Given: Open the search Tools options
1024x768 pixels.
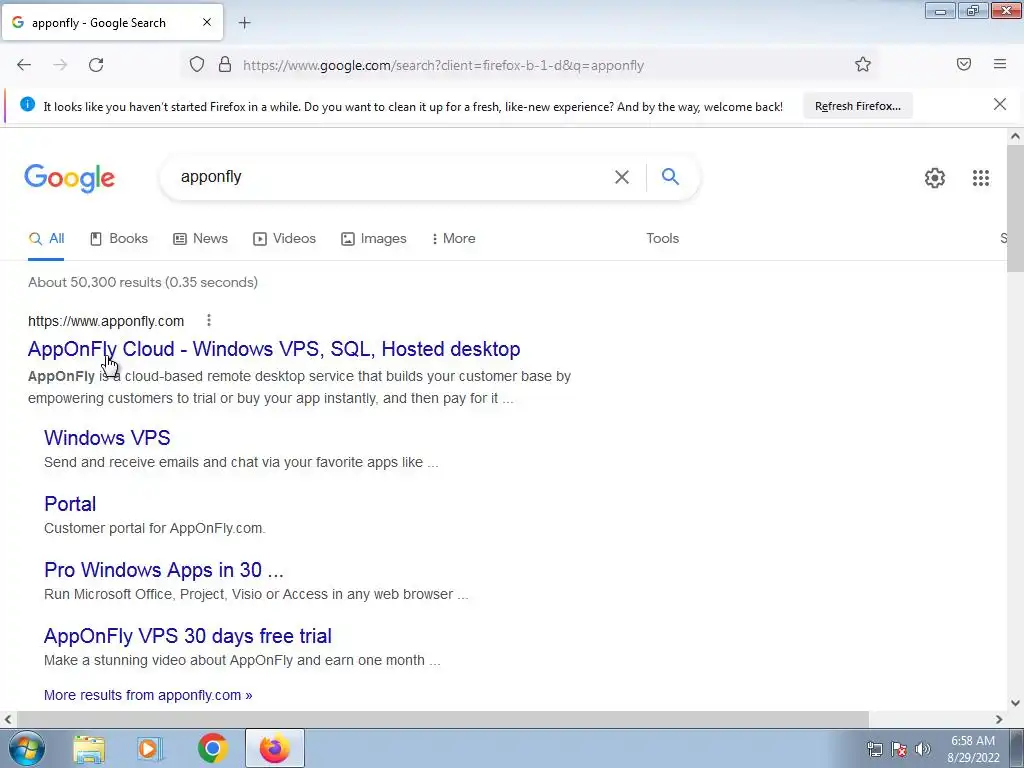Looking at the screenshot, I should (662, 238).
